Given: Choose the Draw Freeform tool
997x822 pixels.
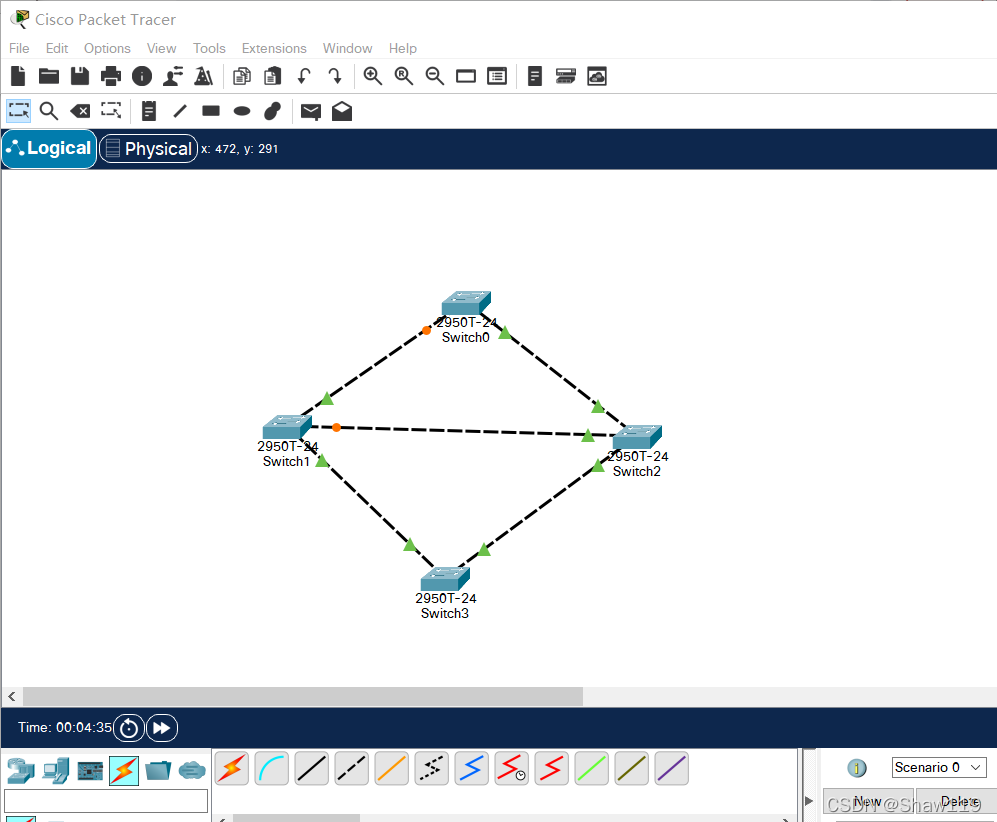Looking at the screenshot, I should 273,111.
